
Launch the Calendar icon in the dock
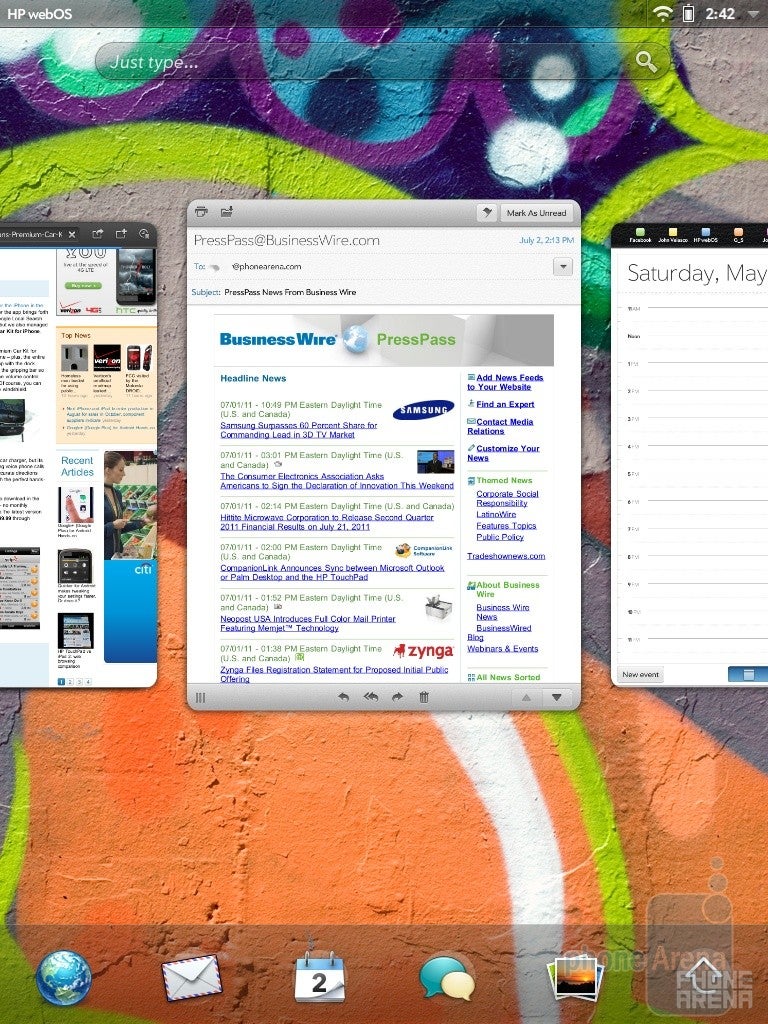[x=319, y=976]
